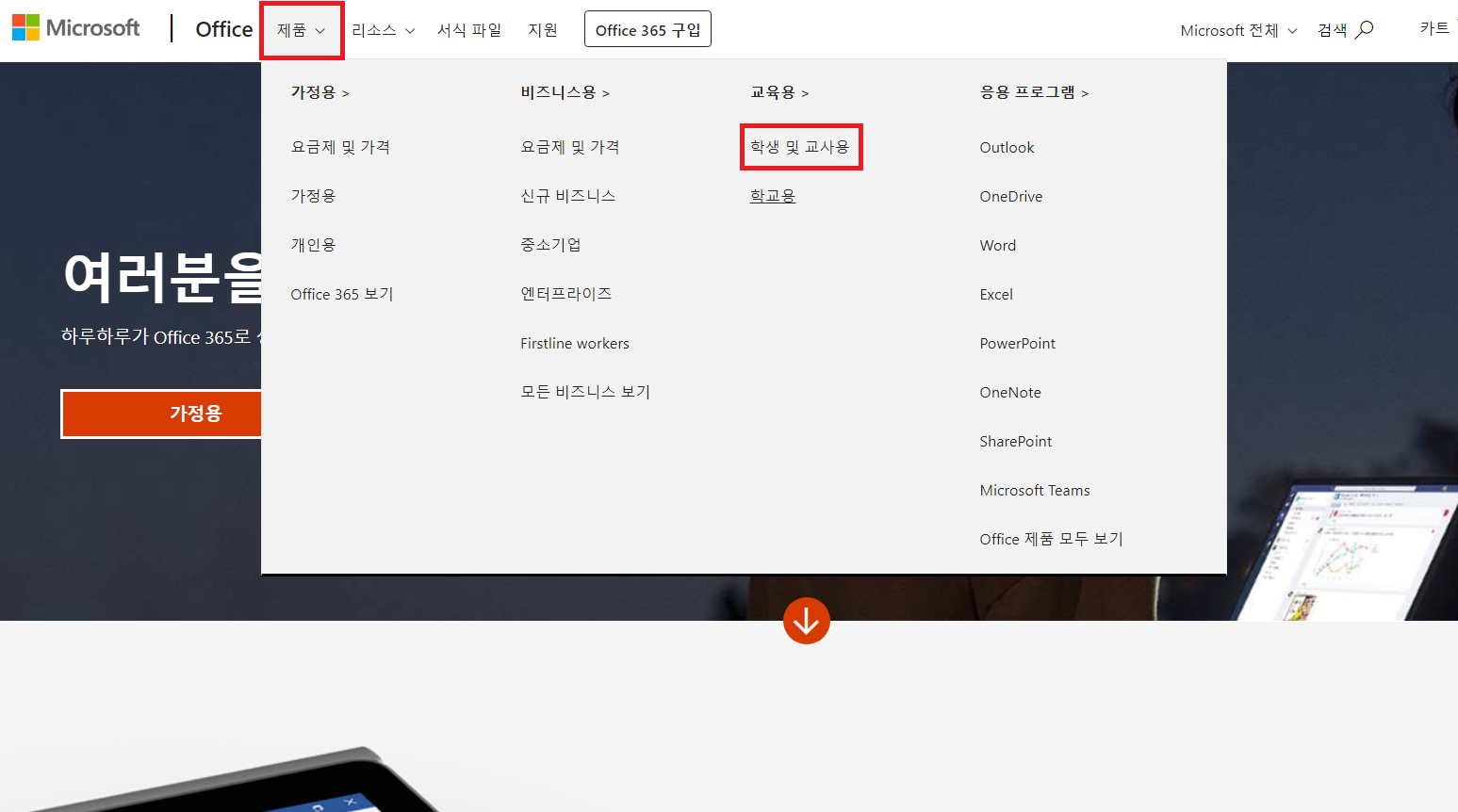Image resolution: width=1458 pixels, height=812 pixels.
Task: Open PowerPoint from the apps list
Action: 1018,343
